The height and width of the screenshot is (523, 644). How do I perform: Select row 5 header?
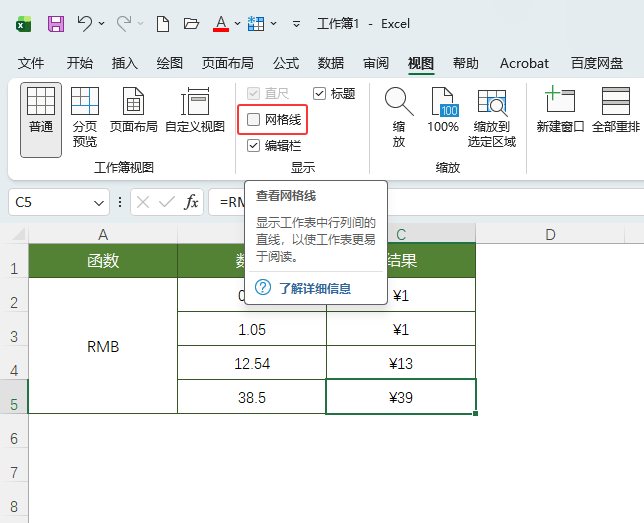(14, 397)
